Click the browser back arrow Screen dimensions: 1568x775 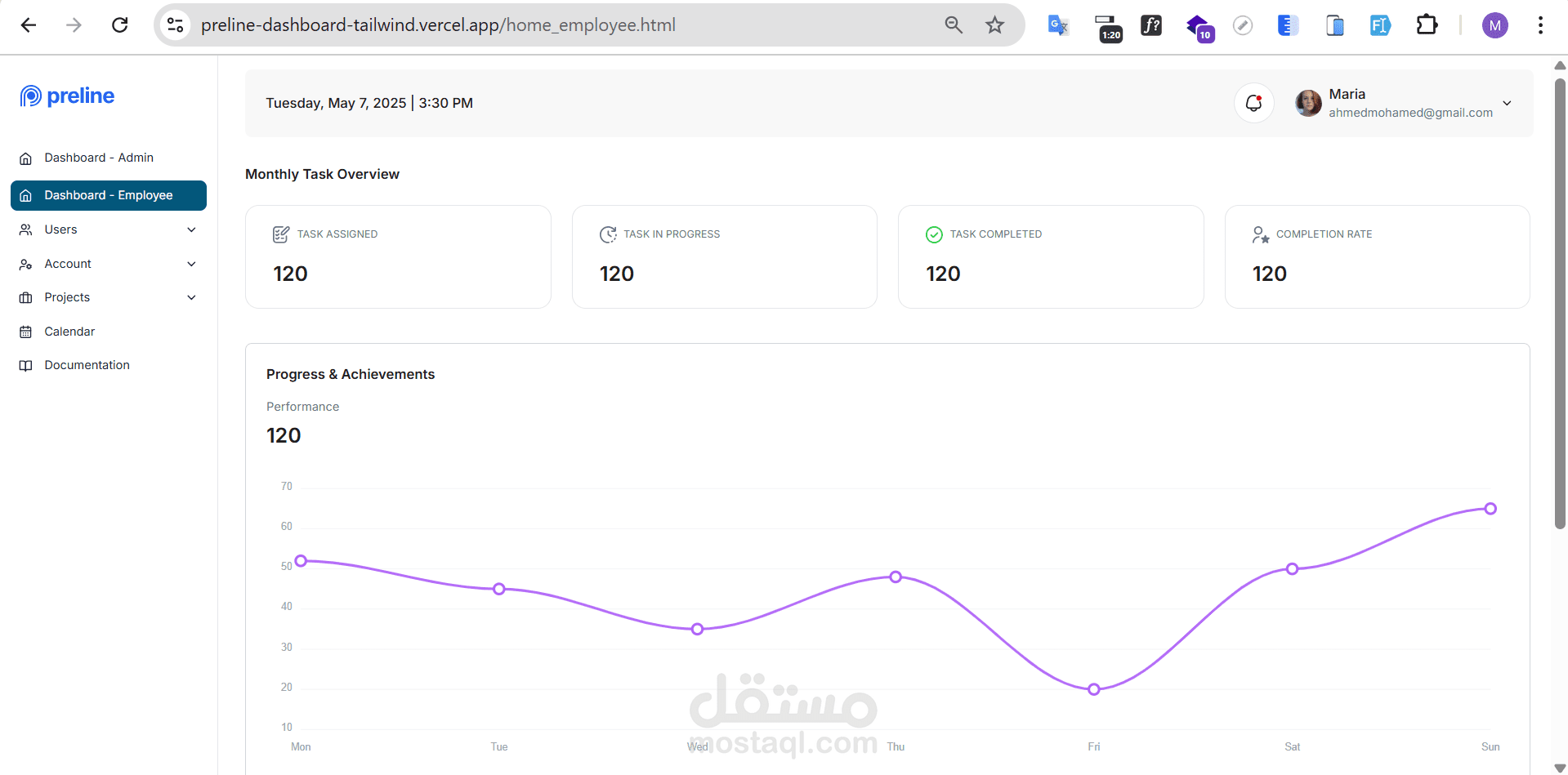[29, 25]
